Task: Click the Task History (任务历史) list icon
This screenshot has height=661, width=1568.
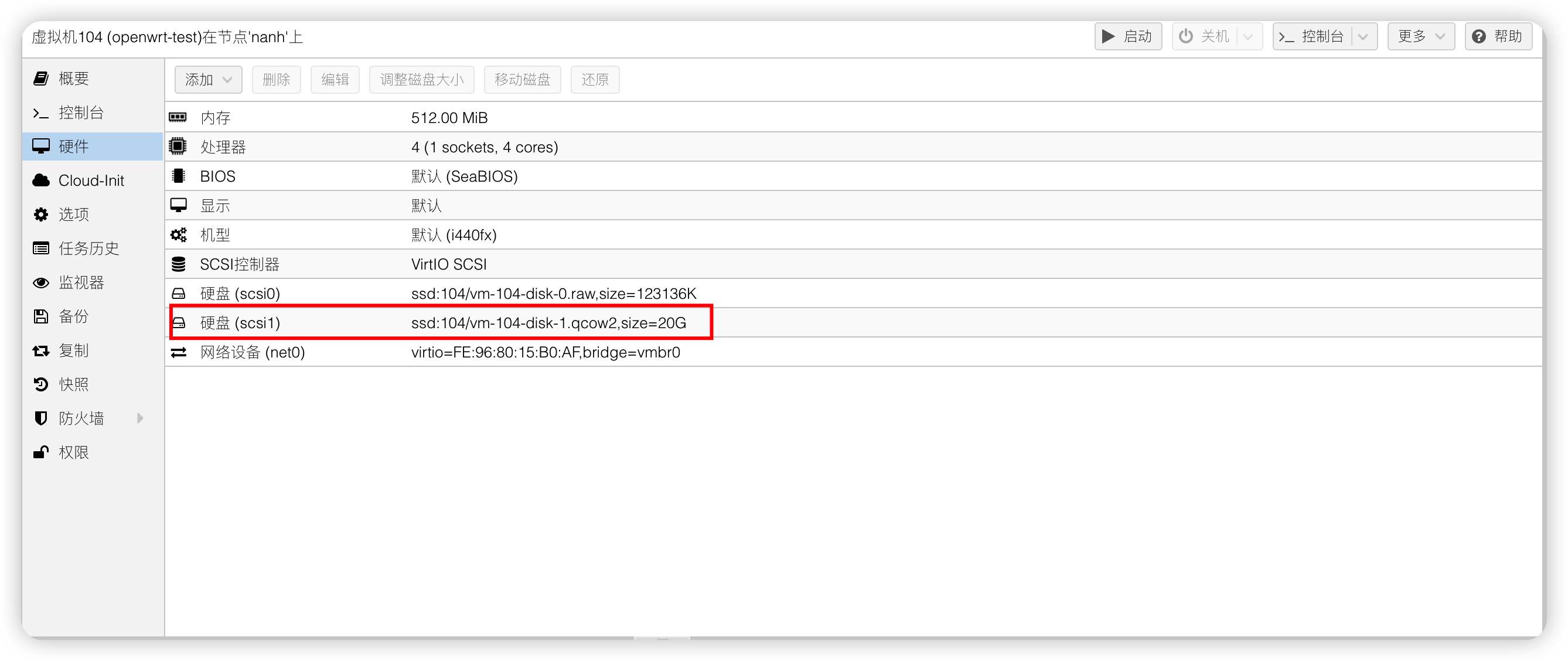Action: [41, 248]
